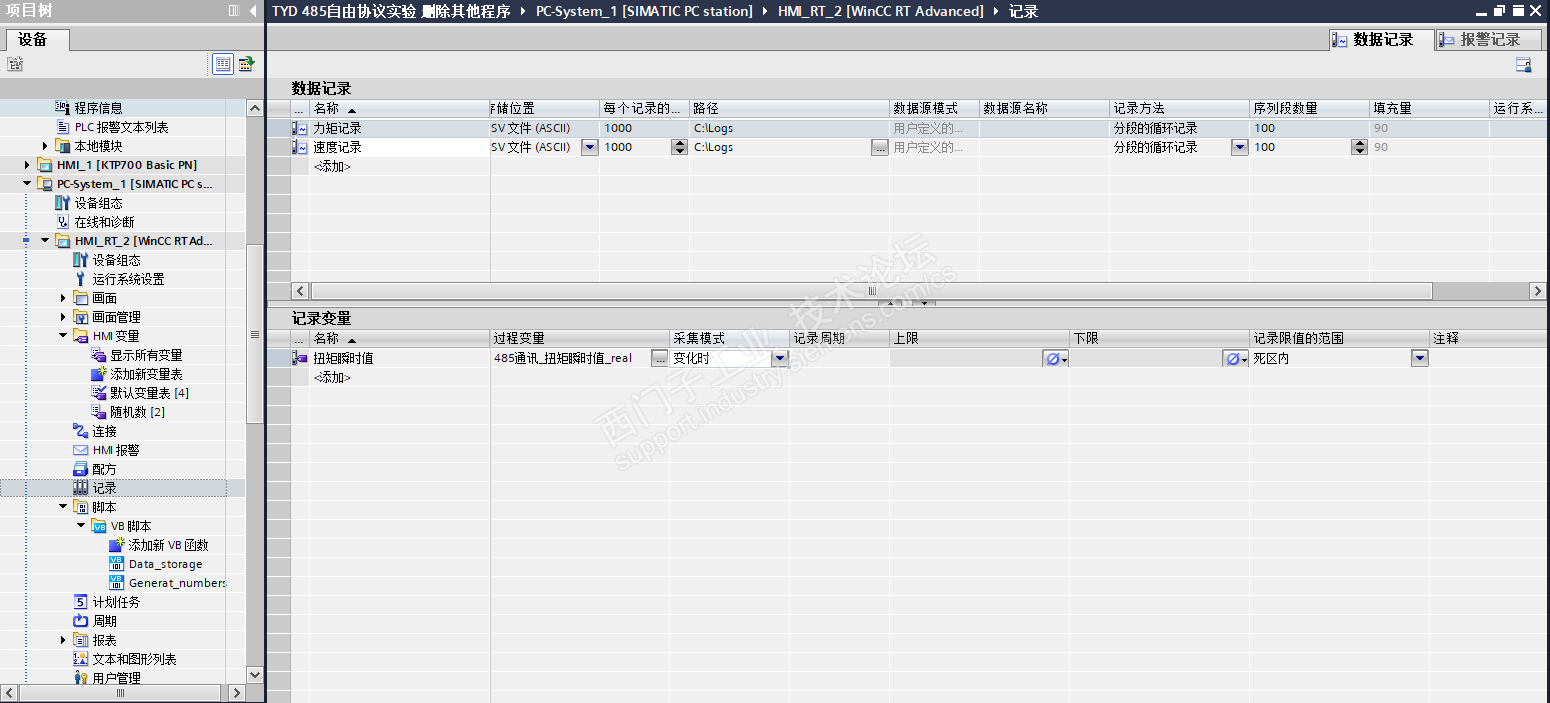Expand the 本地模块 folder
The width and height of the screenshot is (1550, 703).
pos(45,146)
